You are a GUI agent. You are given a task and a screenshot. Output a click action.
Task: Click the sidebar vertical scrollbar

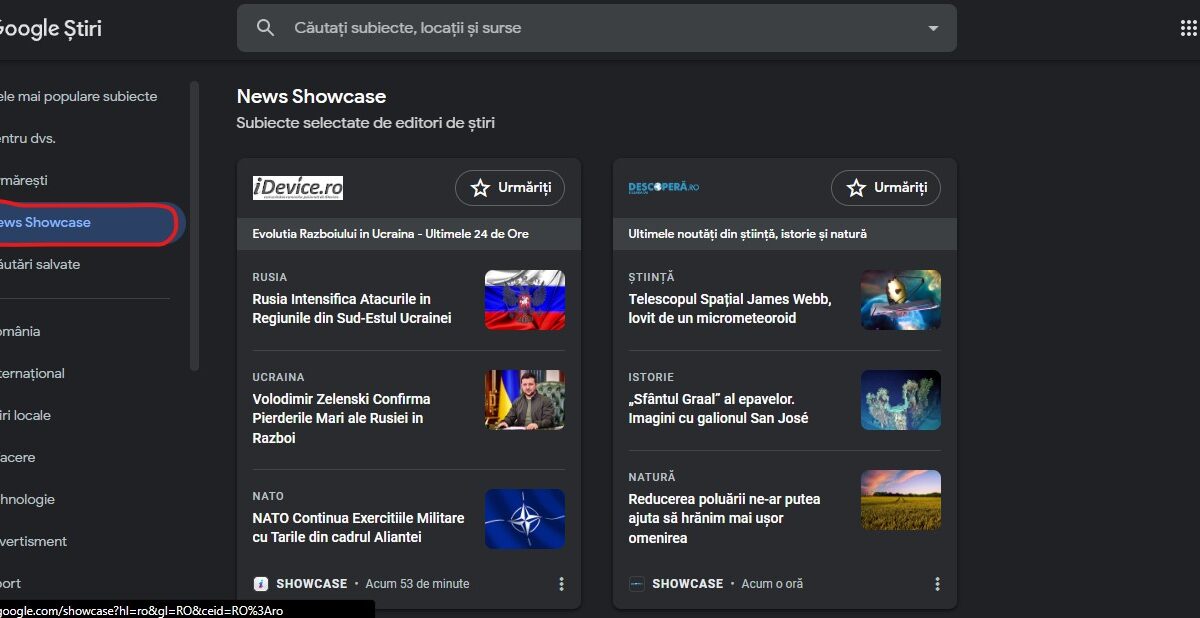(x=194, y=226)
